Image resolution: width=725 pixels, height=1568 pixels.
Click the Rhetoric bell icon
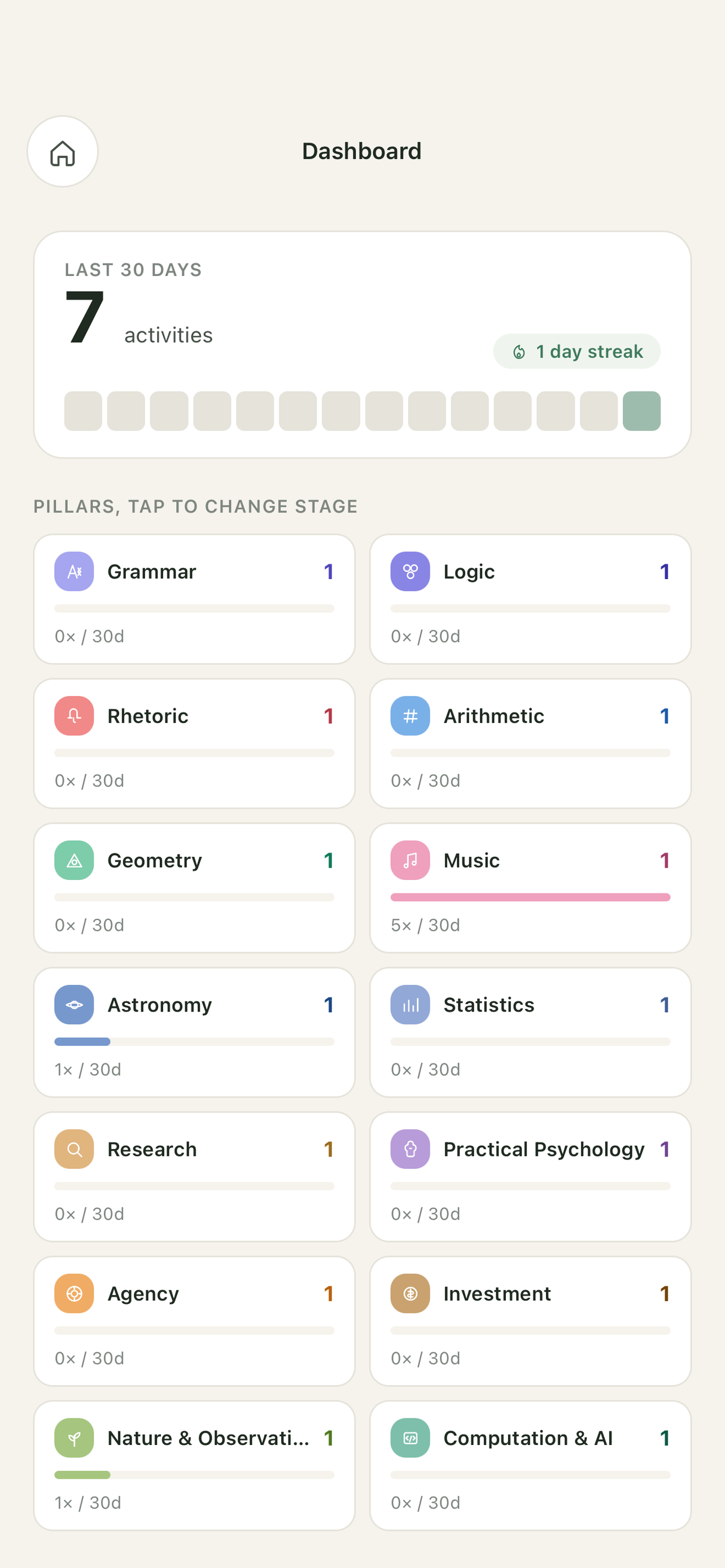coord(75,716)
